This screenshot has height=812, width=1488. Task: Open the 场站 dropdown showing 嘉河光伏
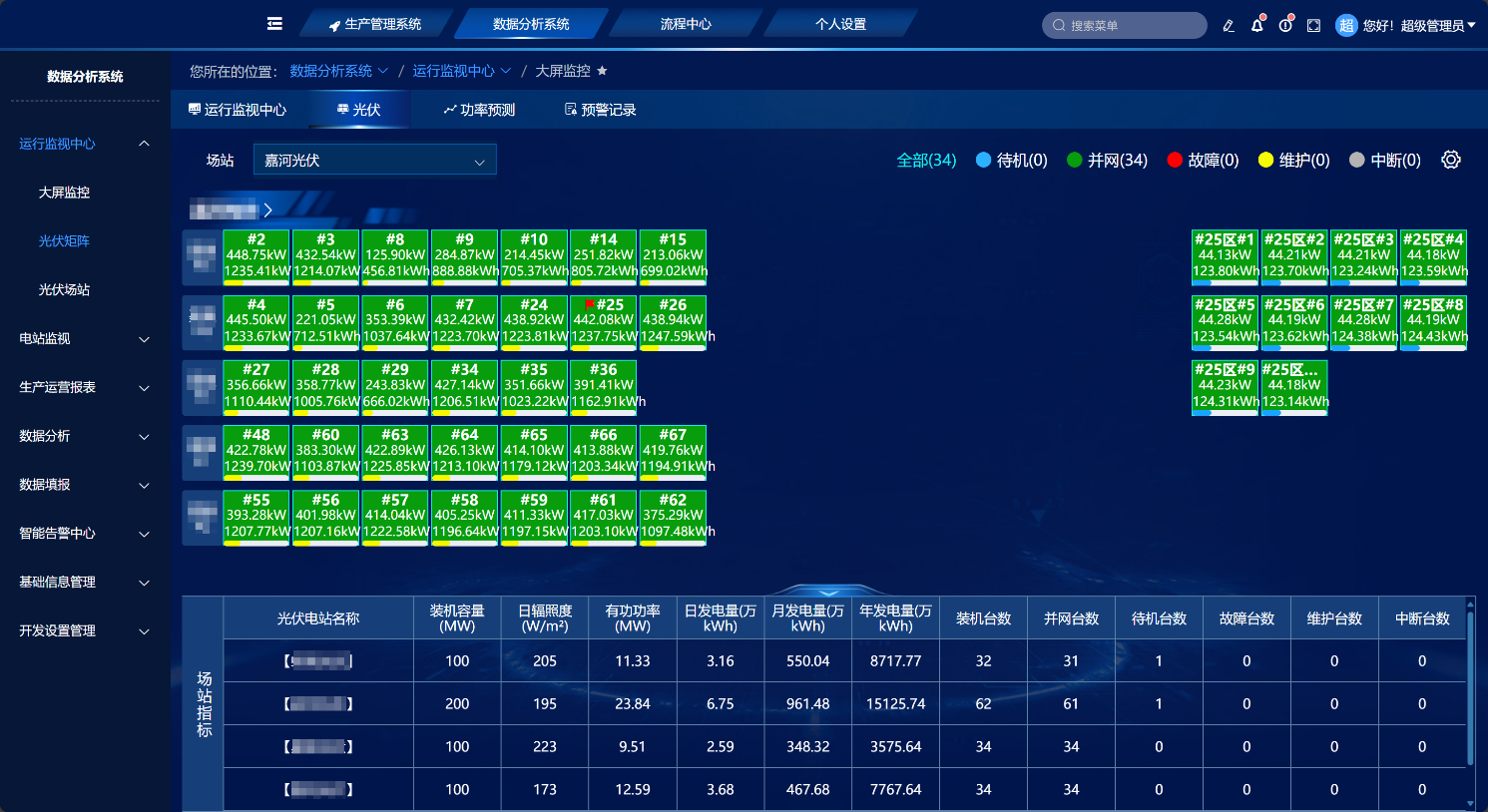tap(374, 160)
